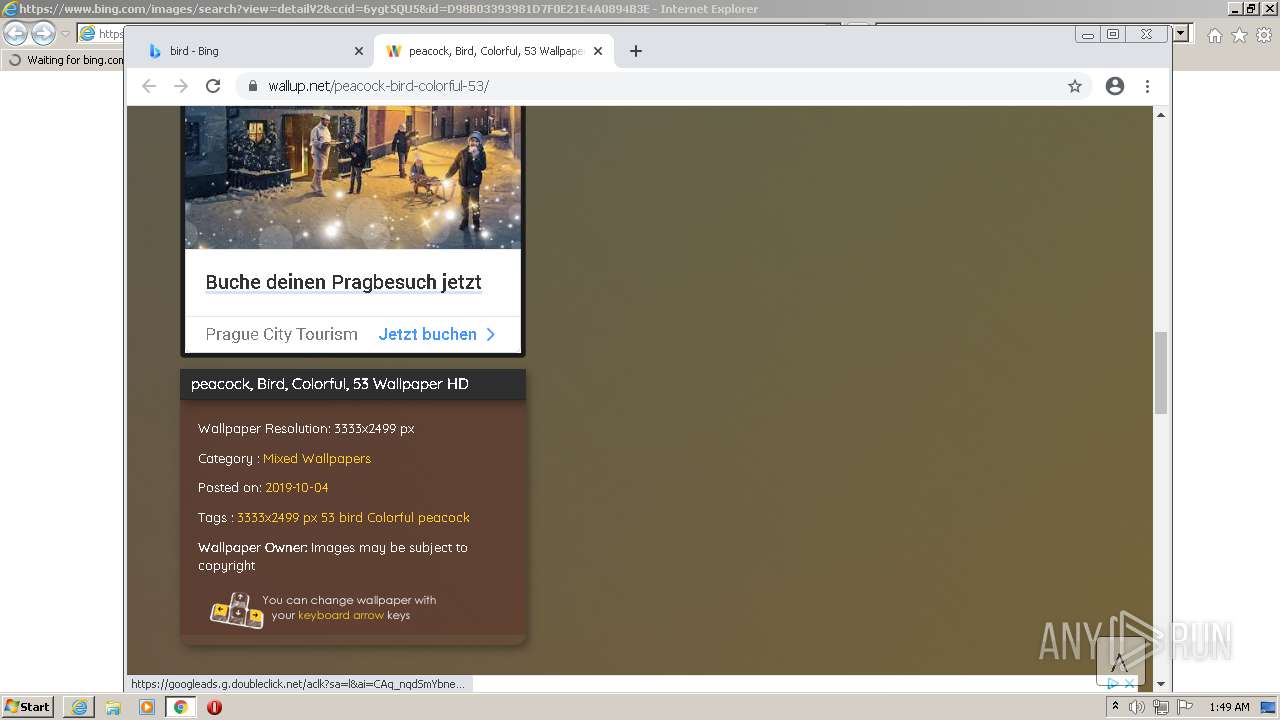Open Internet Explorer Tools gear
The width and height of the screenshot is (1280, 720).
[x=1264, y=35]
